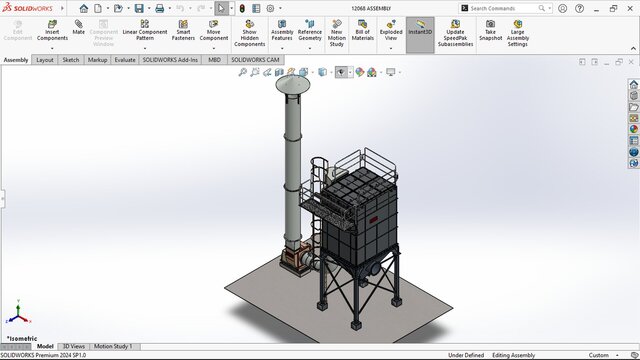
Task: Click Bill of Materials
Action: pos(362,30)
